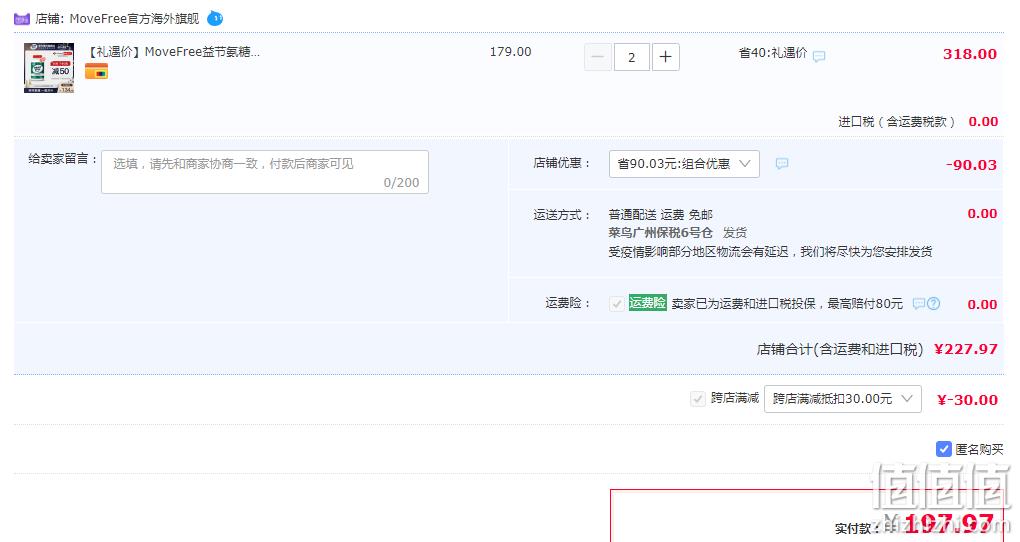The image size is (1020, 542).
Task: Open seller chat via blue Wangwang icon
Action: (x=215, y=19)
